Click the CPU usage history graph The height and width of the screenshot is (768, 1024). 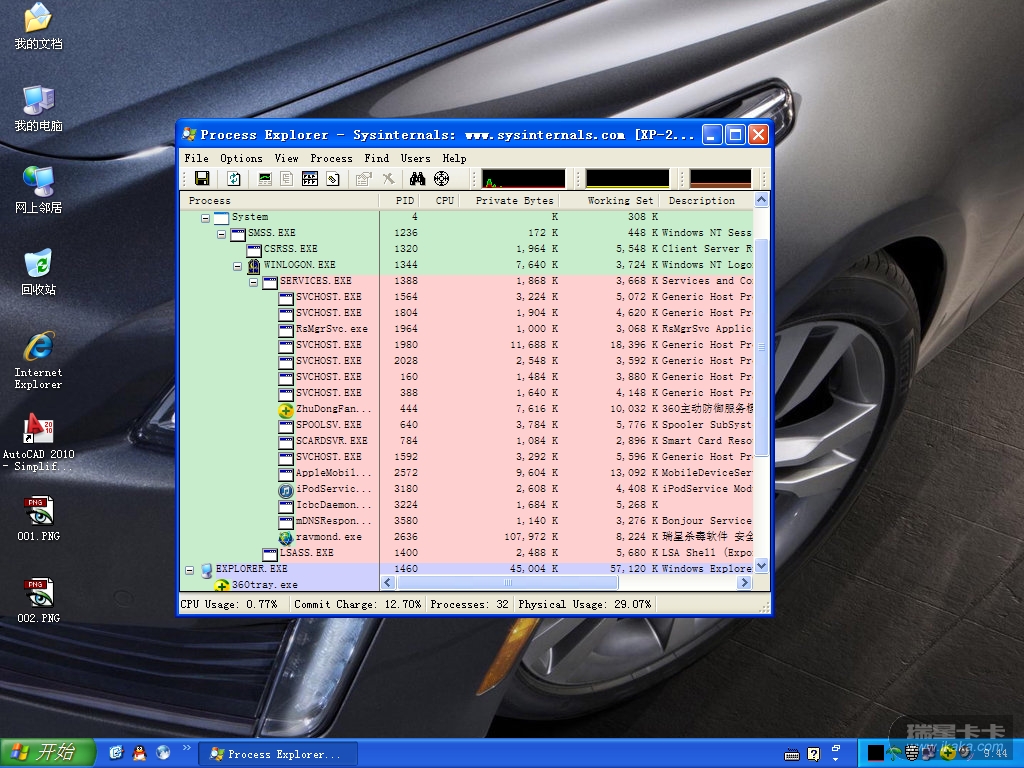pos(522,179)
